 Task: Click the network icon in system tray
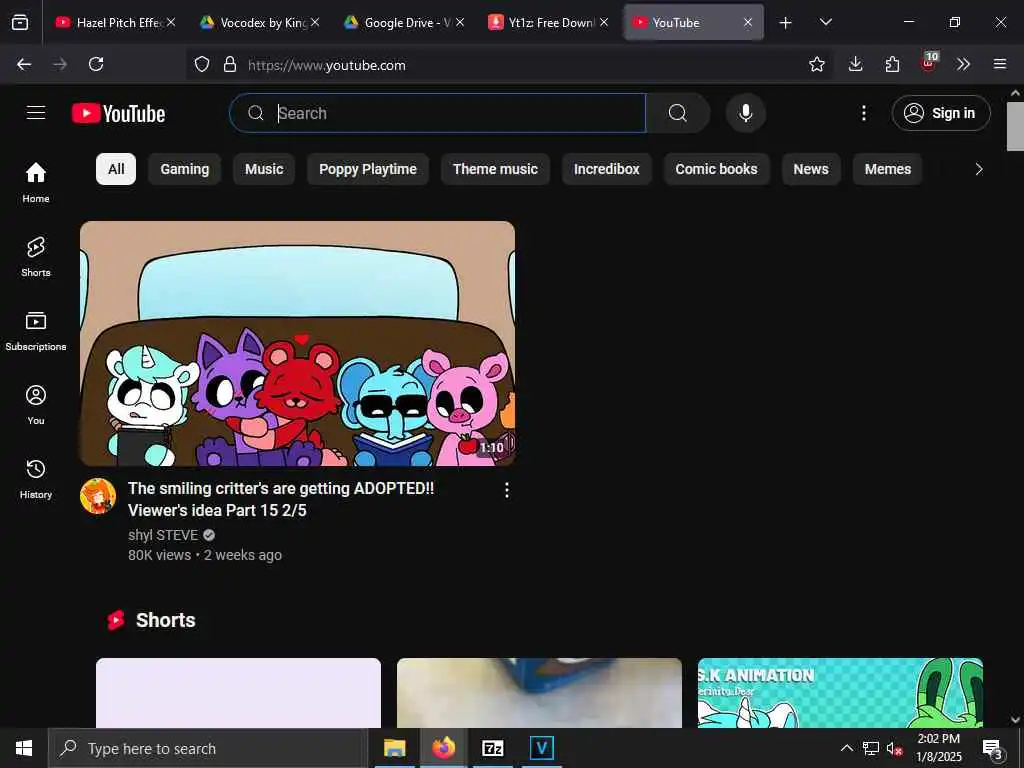pyautogui.click(x=871, y=748)
